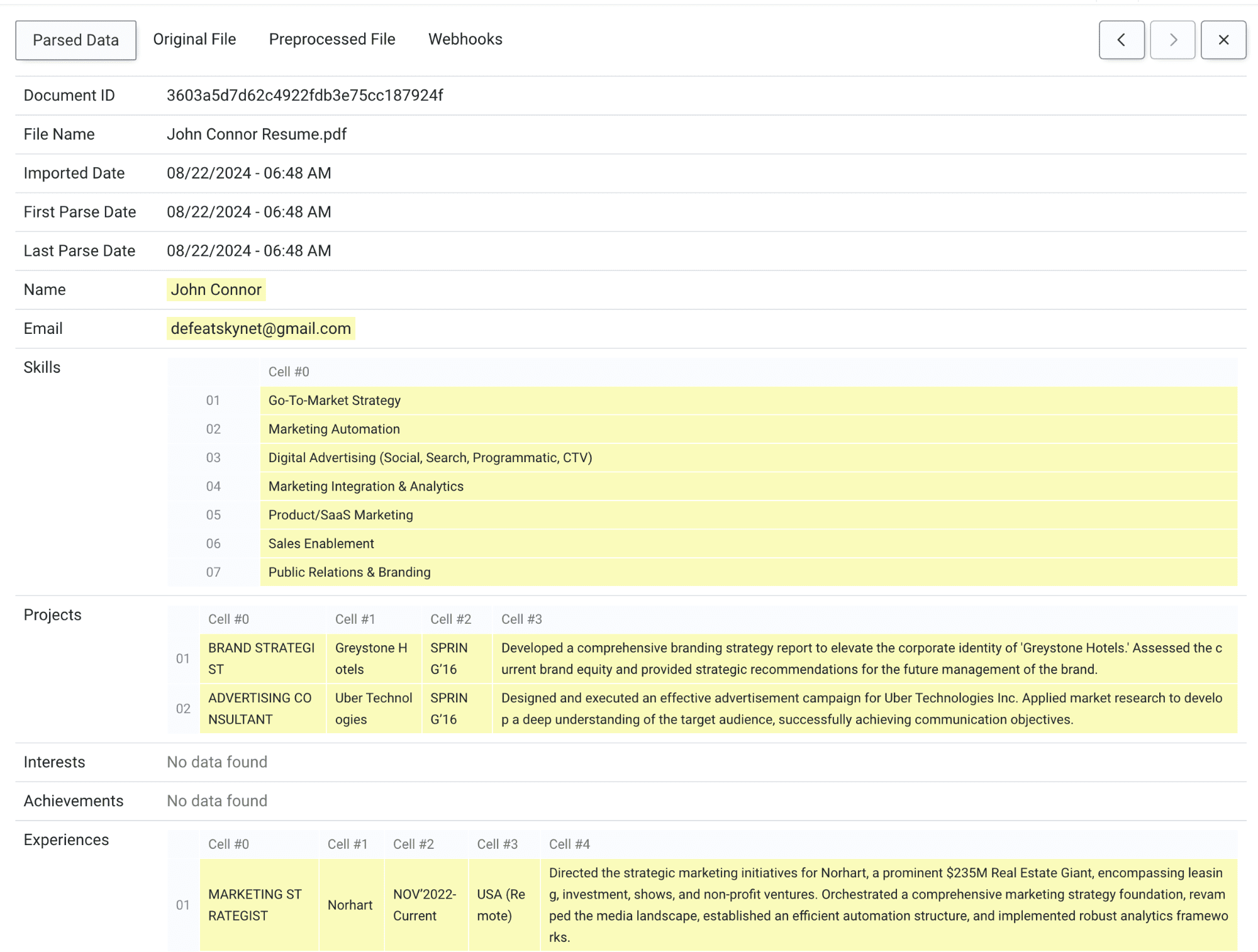Select the Parsed Data tab
Image resolution: width=1258 pixels, height=952 pixels.
click(x=75, y=40)
